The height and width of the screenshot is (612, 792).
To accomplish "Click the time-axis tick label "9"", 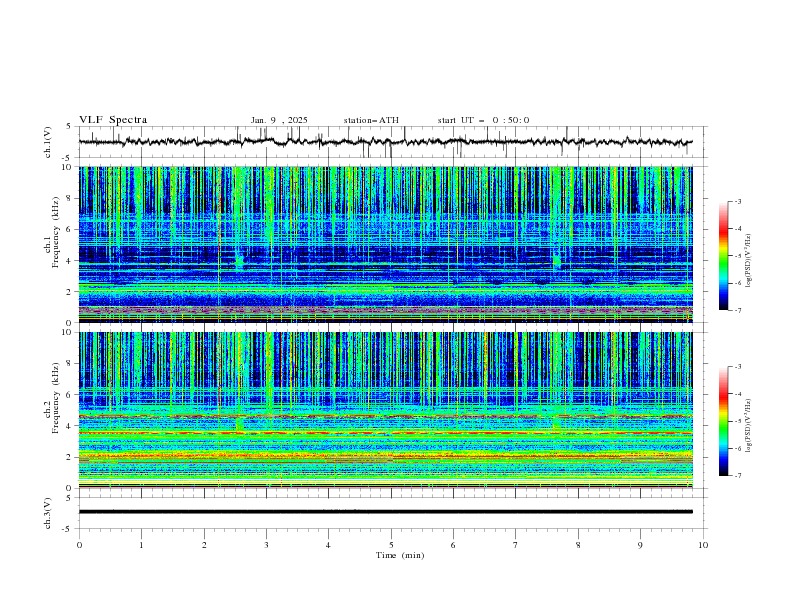I will 640,545.
